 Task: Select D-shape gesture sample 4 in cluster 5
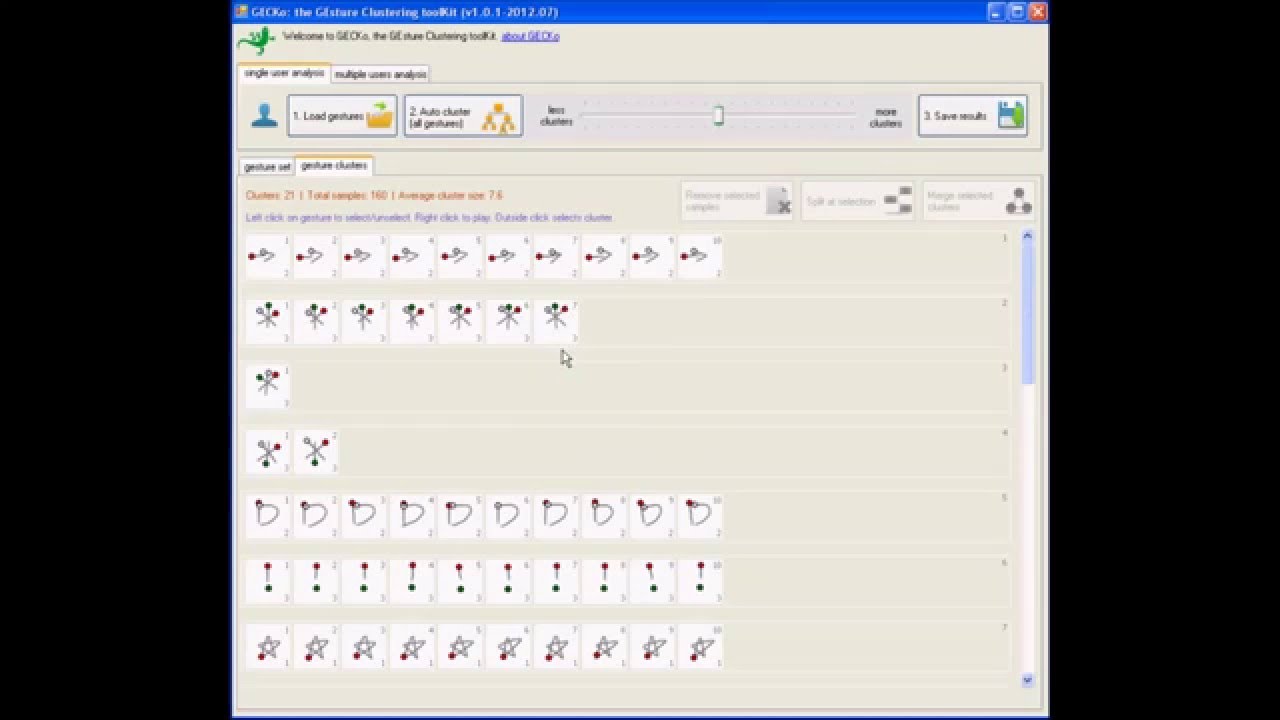[411, 517]
